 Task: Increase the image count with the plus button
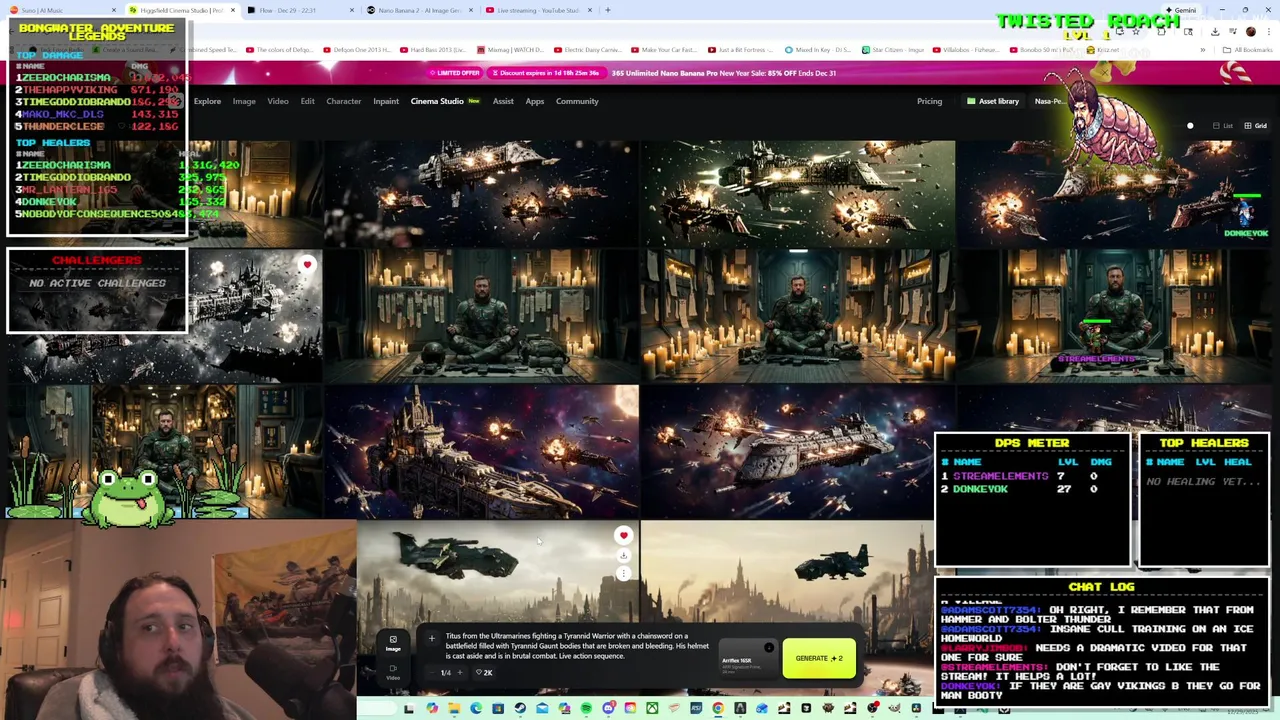pyautogui.click(x=460, y=672)
